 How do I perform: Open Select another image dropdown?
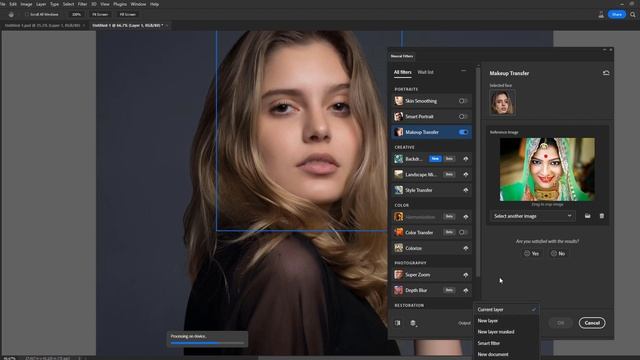pos(533,216)
